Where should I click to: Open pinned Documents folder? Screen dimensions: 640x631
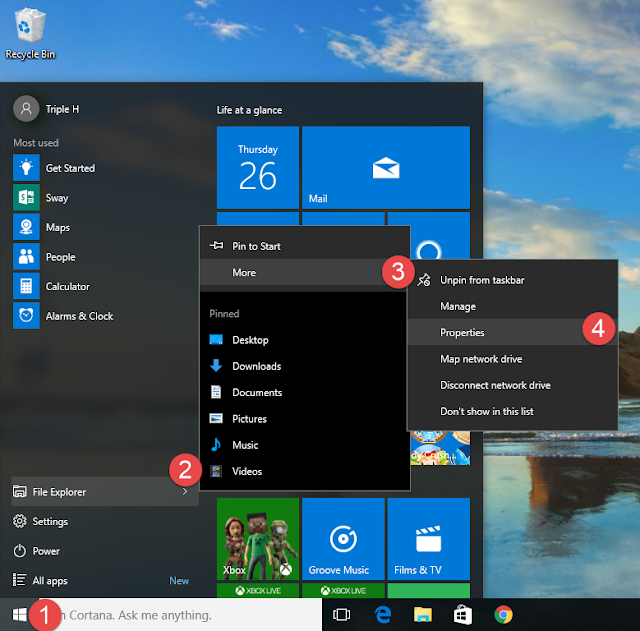(304, 392)
